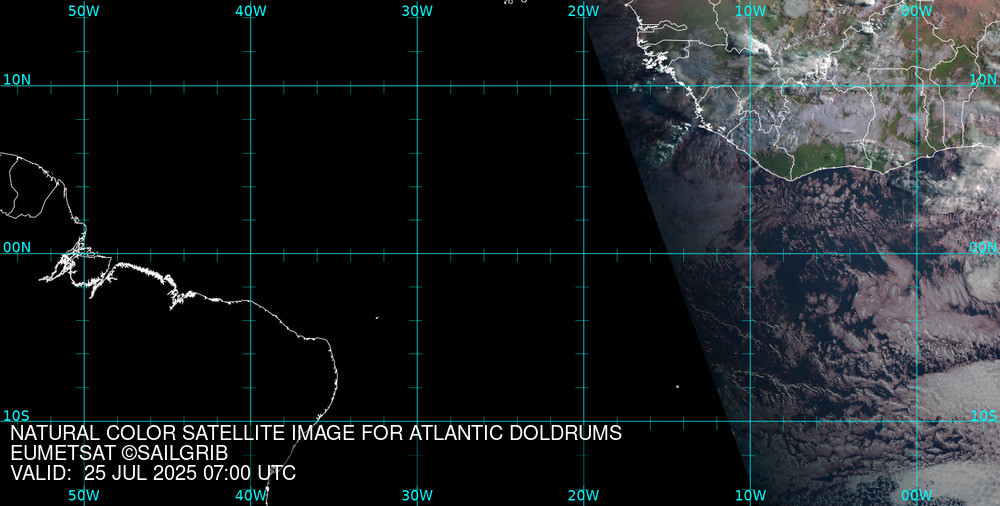Viewport: 1000px width, 506px height.
Task: Click the 40W longitude label along the bottom edge
Action: click(251, 496)
